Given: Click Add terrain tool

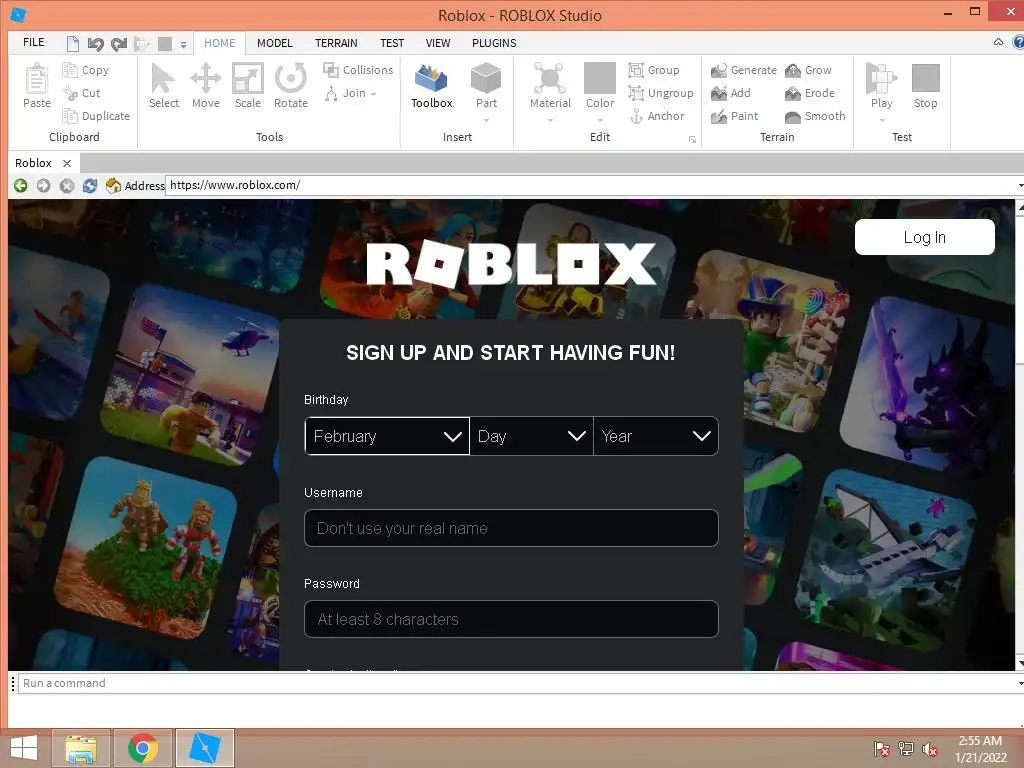Looking at the screenshot, I should 731,93.
